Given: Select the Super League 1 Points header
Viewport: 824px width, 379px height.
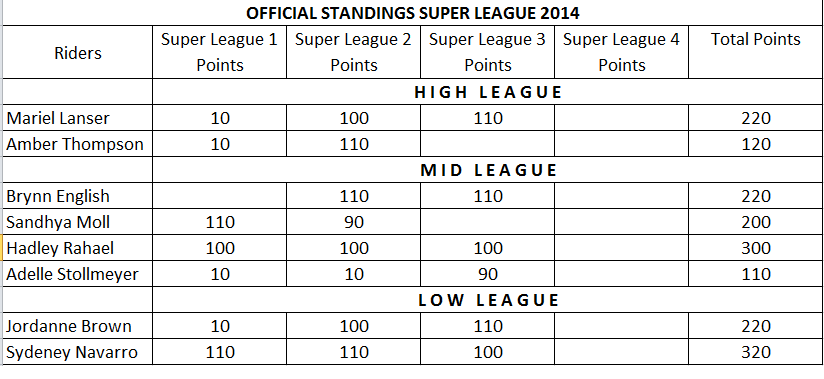Looking at the screenshot, I should pos(220,52).
